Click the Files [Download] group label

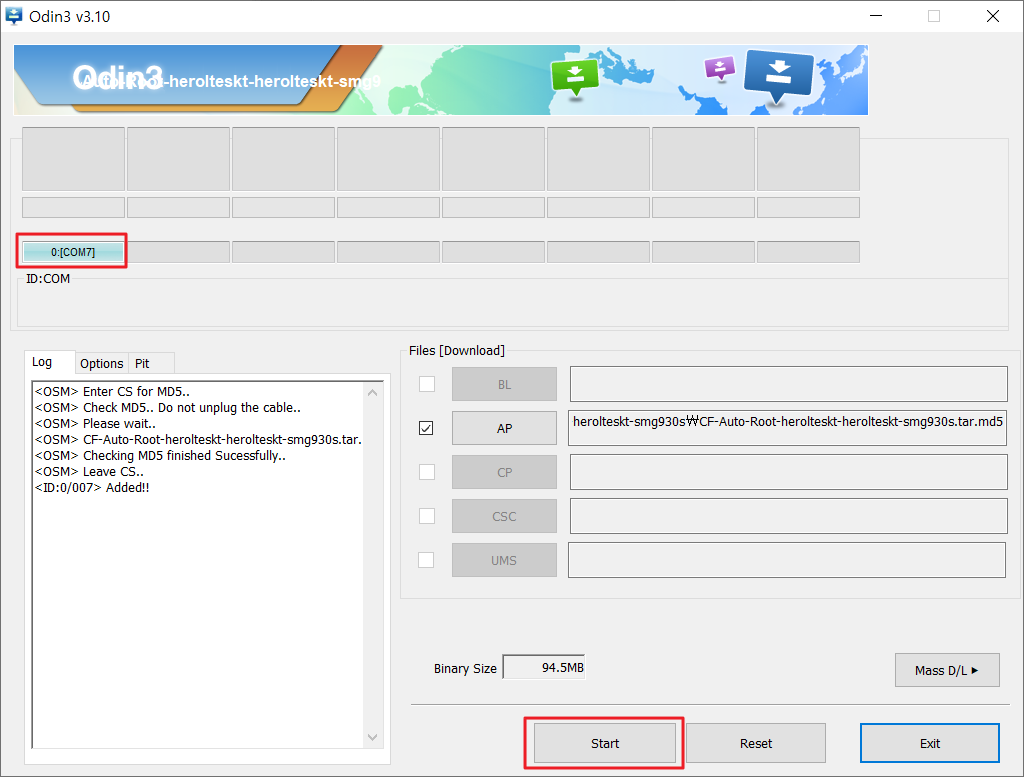(456, 351)
